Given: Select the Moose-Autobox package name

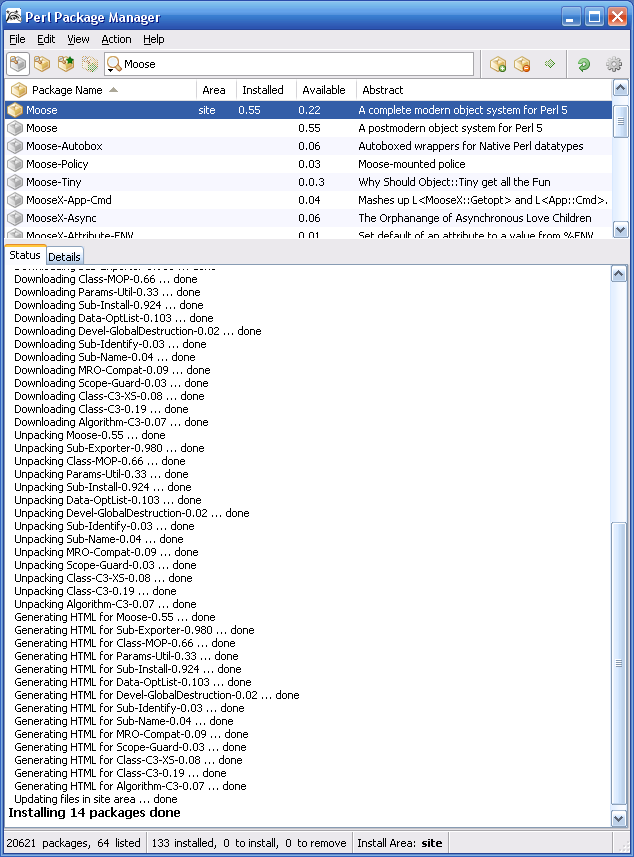Looking at the screenshot, I should 64,146.
